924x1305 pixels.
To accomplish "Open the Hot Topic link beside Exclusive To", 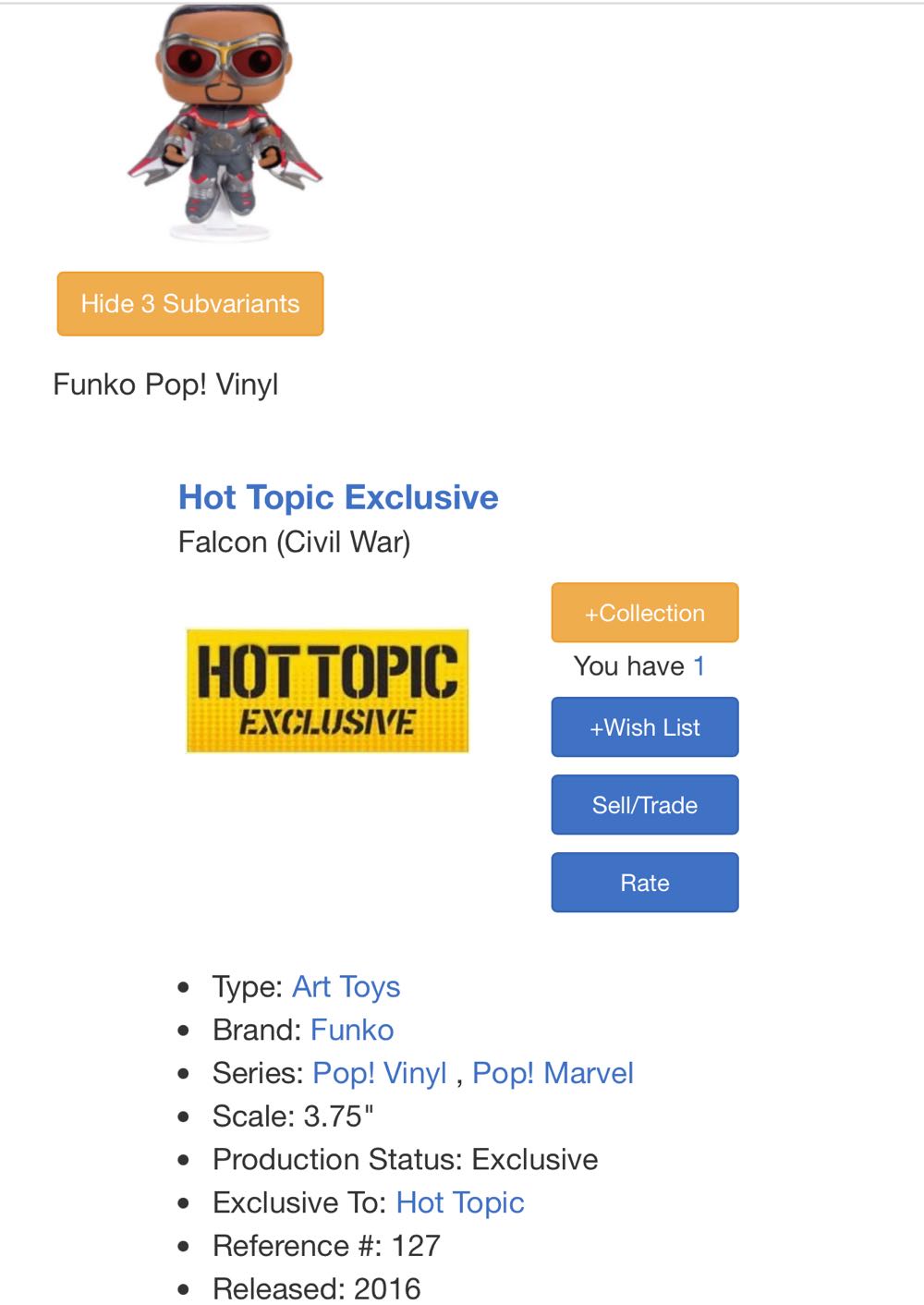I will pos(460,1202).
